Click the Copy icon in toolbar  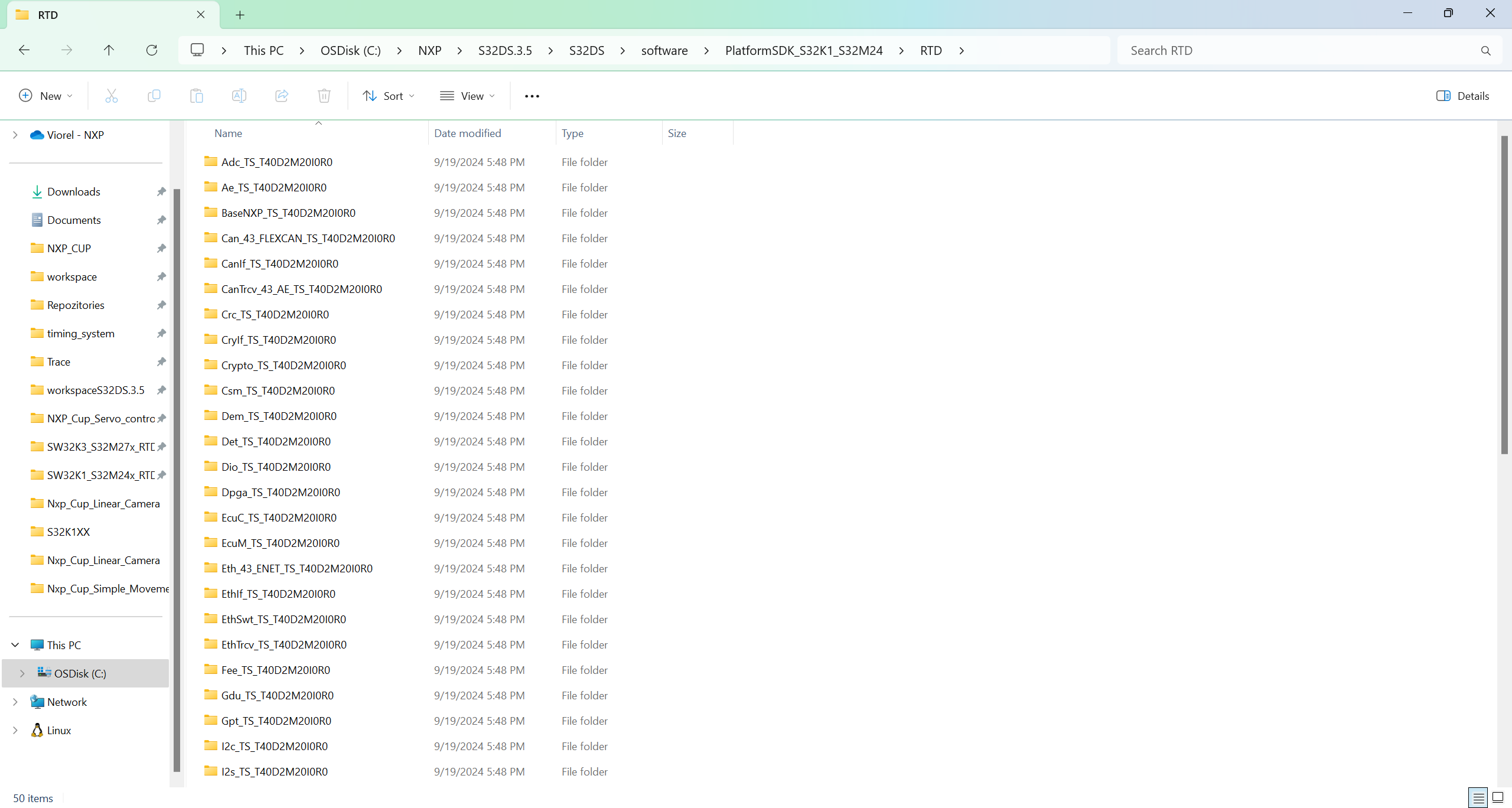154,96
